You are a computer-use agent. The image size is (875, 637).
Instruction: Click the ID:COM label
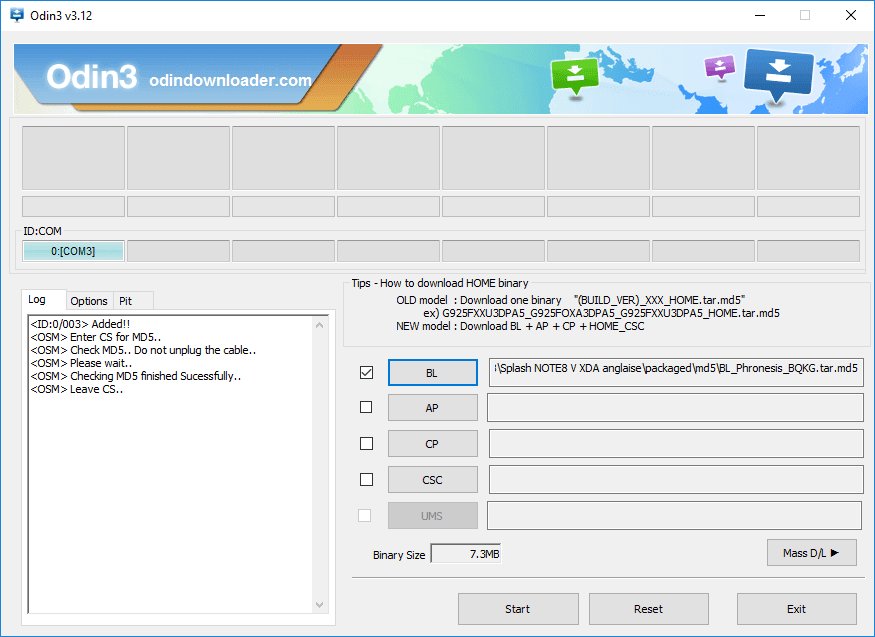coord(42,231)
